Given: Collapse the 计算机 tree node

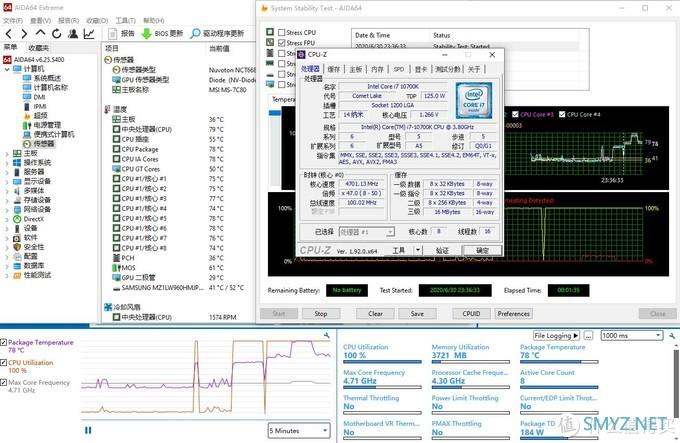Looking at the screenshot, I should click(x=7, y=69).
